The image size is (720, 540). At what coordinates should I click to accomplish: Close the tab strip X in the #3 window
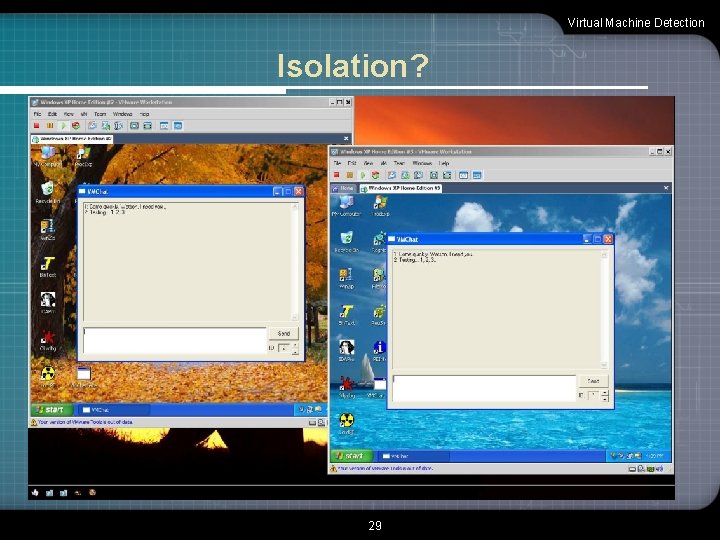666,188
